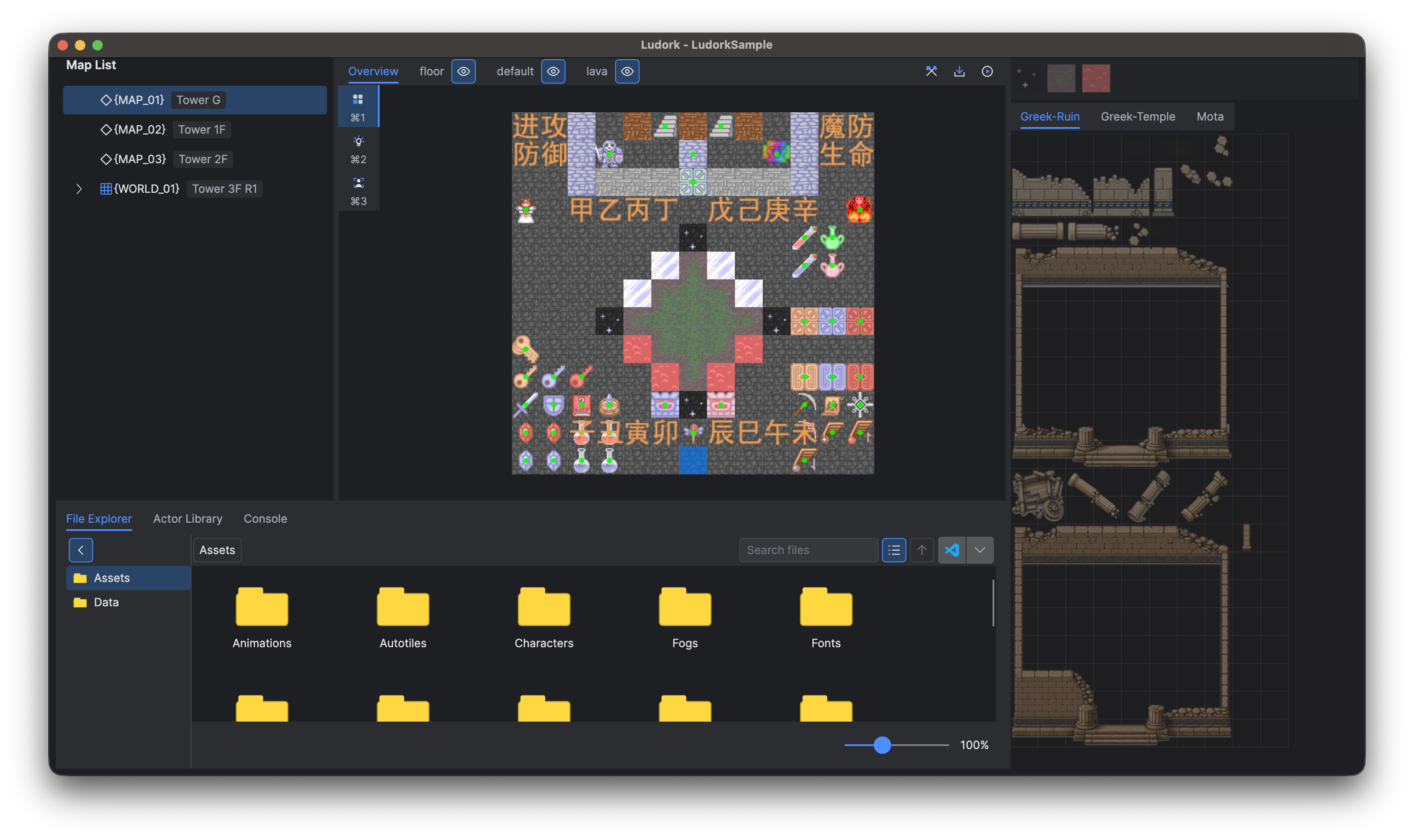Open the Actor Library tab
This screenshot has height=840, width=1414.
188,518
